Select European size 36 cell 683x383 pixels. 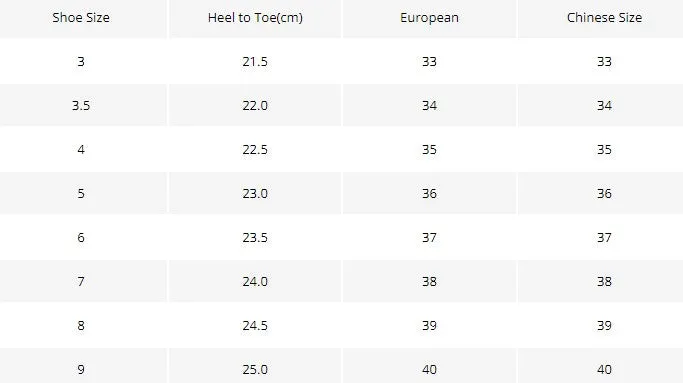429,193
